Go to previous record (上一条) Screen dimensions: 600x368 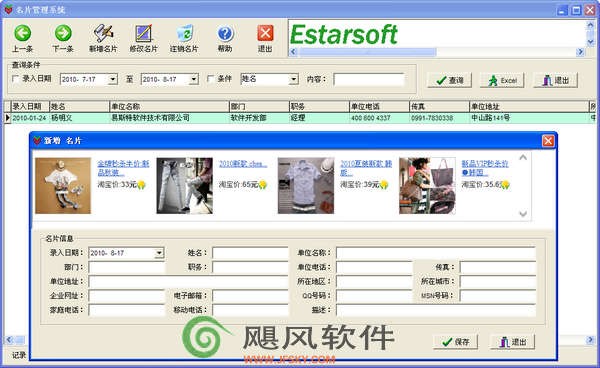click(x=23, y=38)
